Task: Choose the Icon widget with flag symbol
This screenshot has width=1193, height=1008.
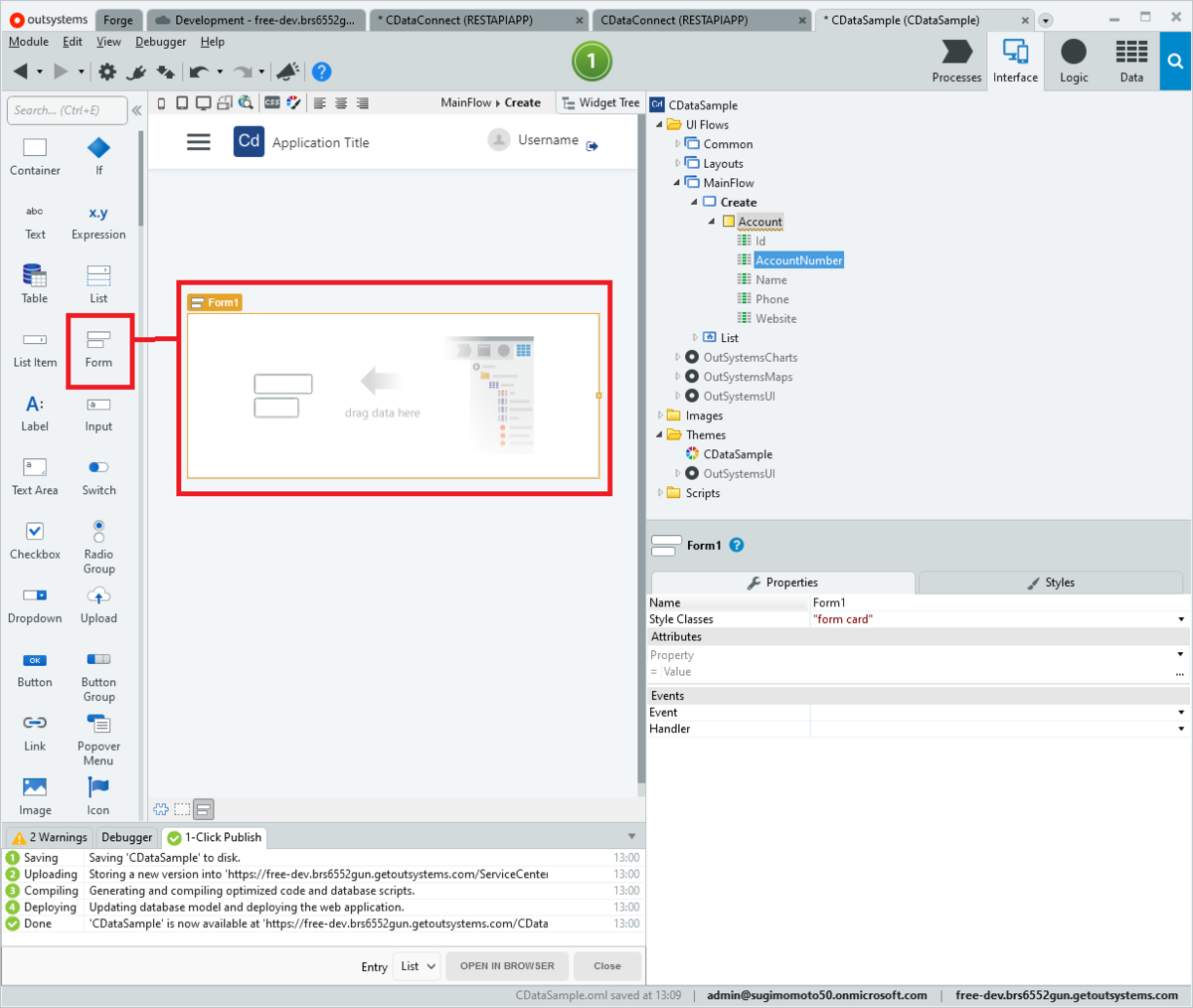Action: pos(98,797)
